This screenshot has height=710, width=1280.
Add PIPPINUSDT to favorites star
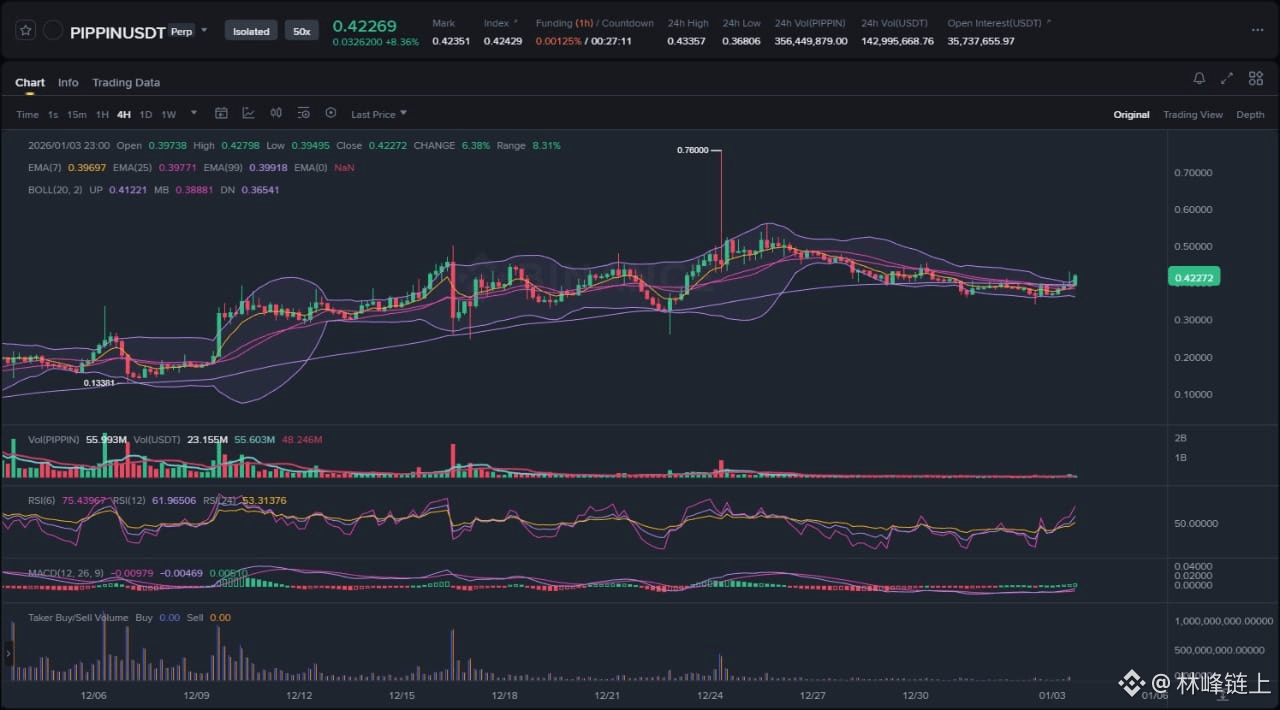pyautogui.click(x=26, y=31)
